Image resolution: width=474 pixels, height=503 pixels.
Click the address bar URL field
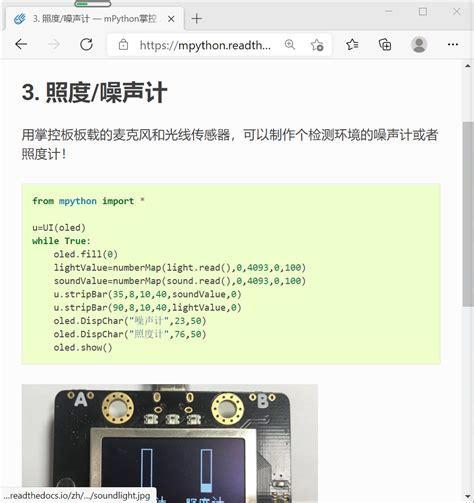[205, 45]
